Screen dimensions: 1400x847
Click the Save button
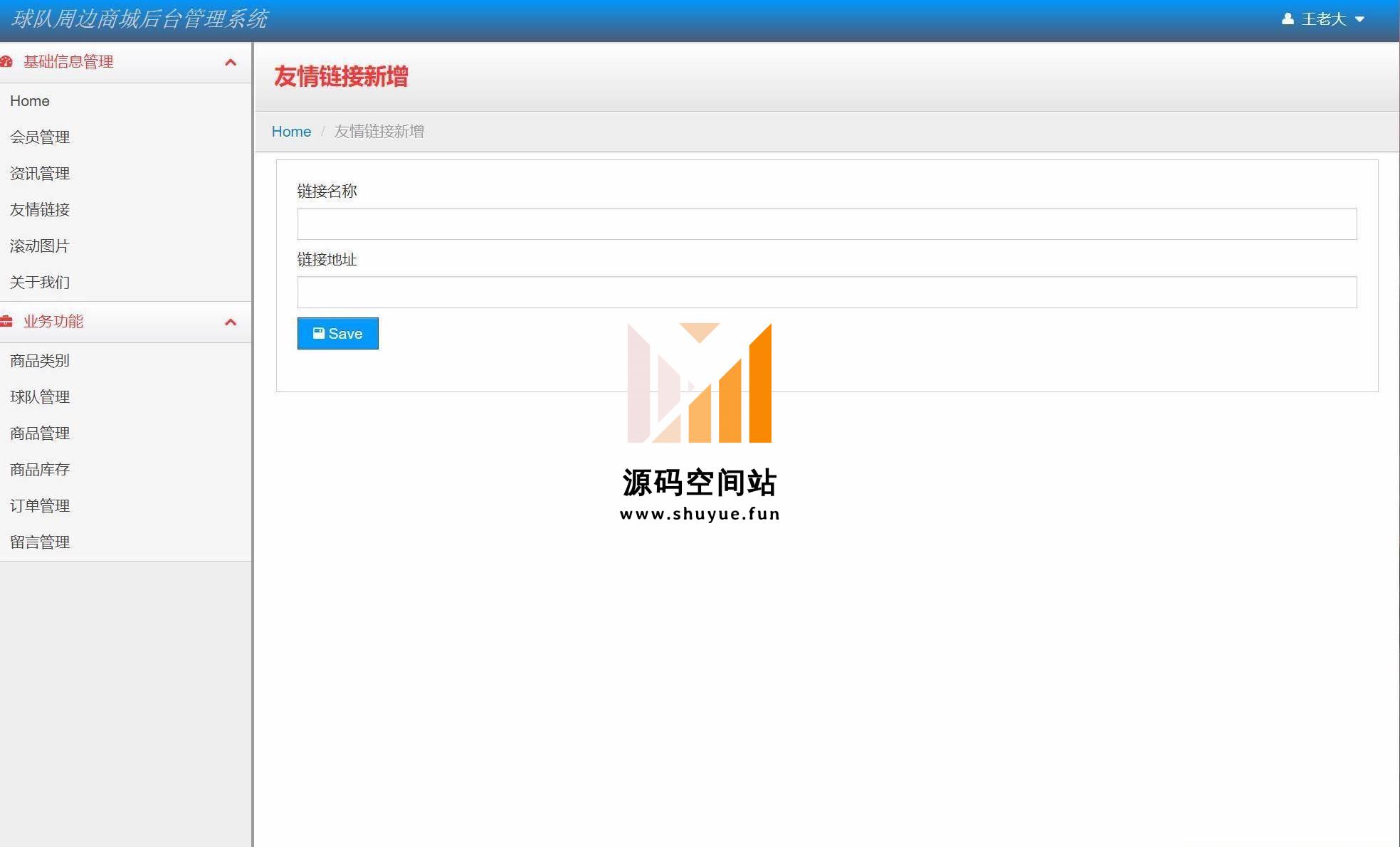pyautogui.click(x=338, y=334)
